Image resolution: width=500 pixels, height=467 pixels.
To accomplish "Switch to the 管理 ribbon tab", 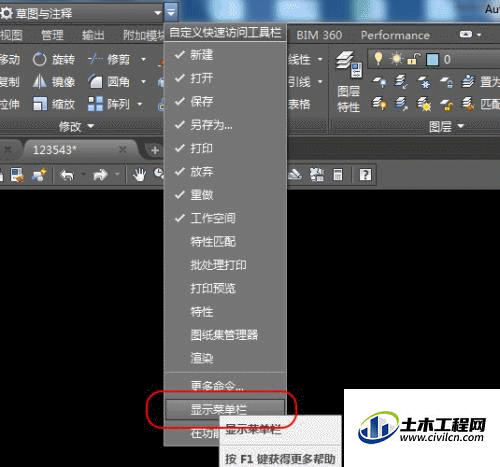I will point(52,35).
